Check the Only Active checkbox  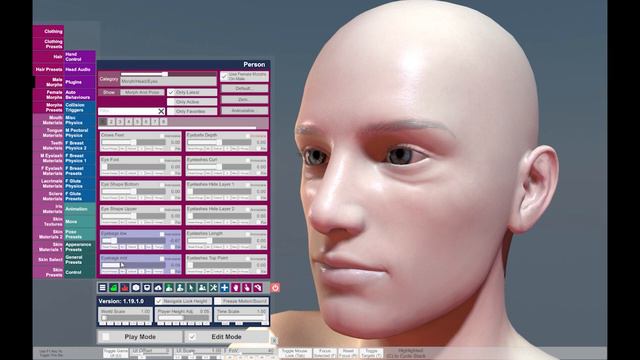pos(171,102)
